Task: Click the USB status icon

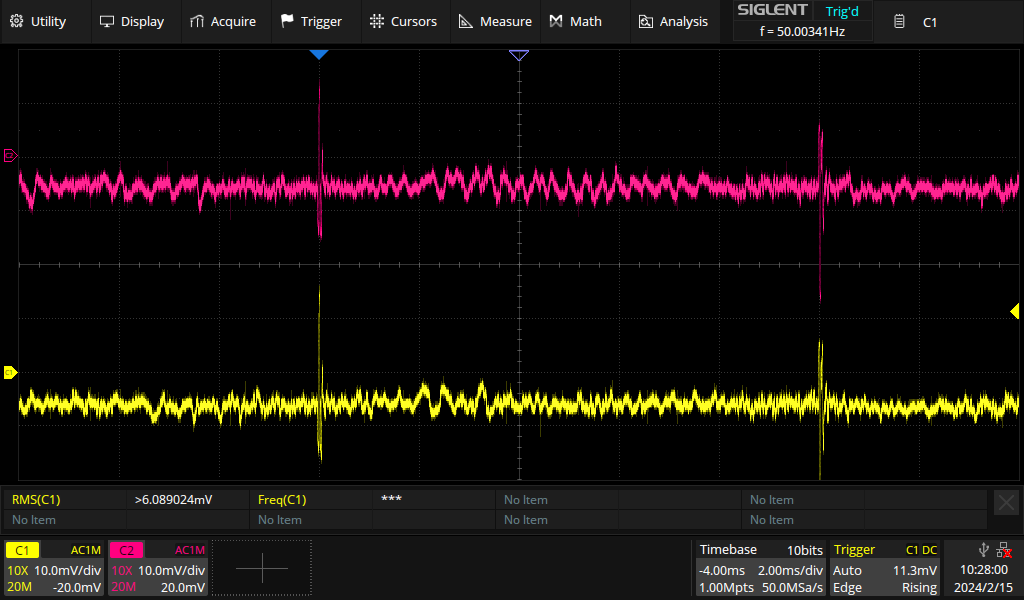Action: [x=984, y=550]
